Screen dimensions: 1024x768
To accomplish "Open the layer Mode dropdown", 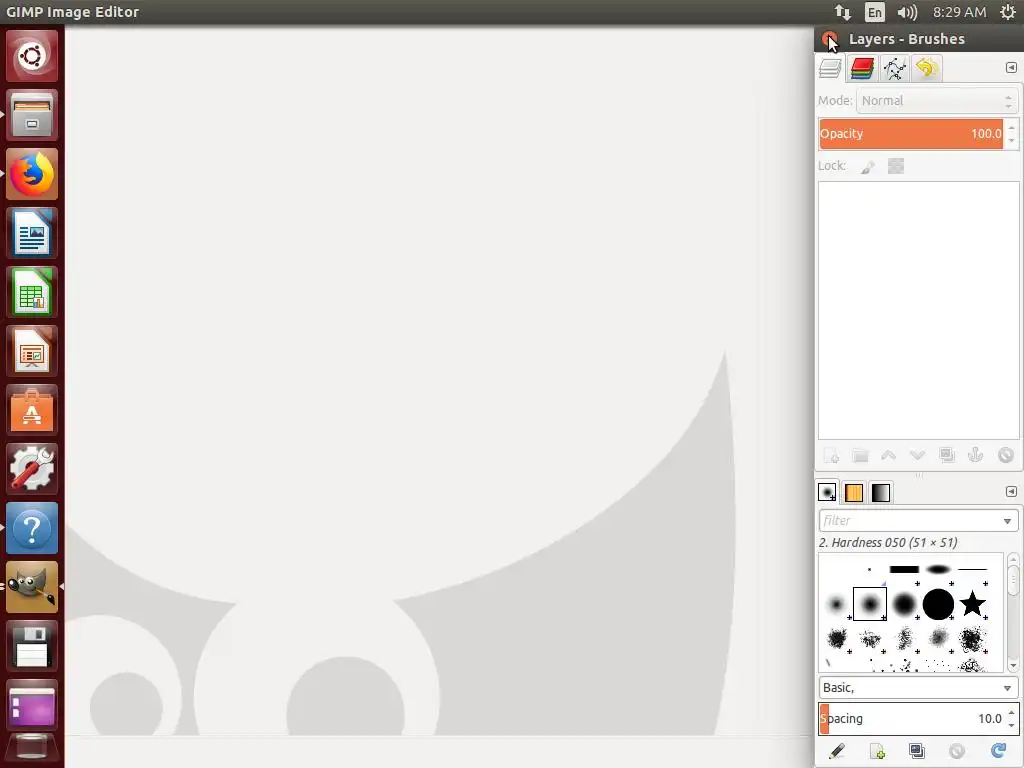I will (x=937, y=101).
